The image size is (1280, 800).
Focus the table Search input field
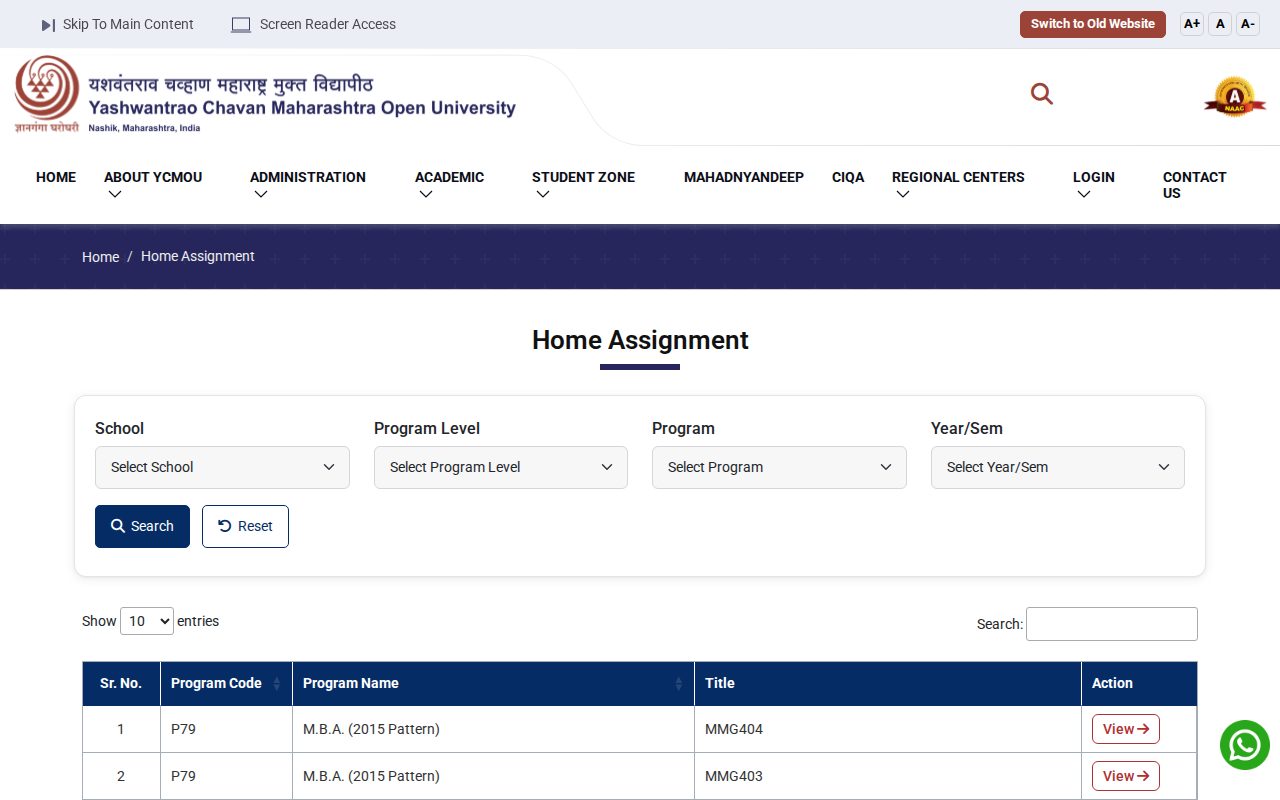[x=1112, y=624]
